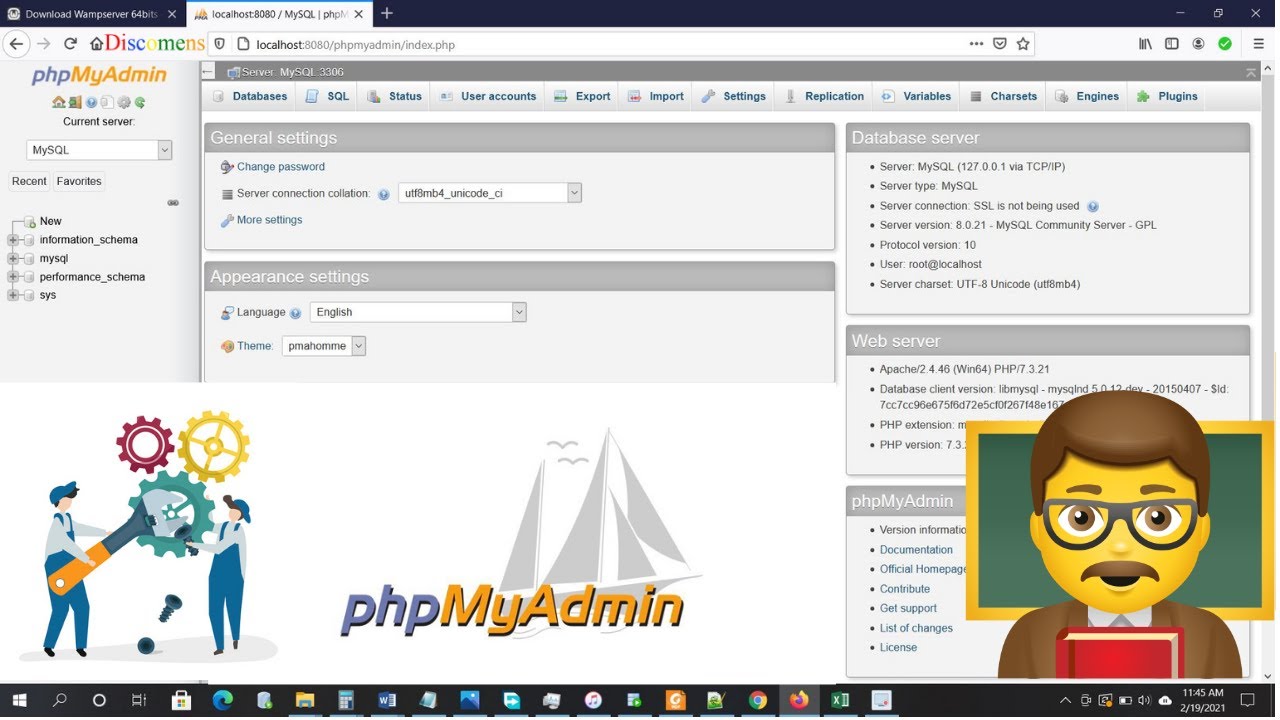1280x720 pixels.
Task: Click help icon next to Language label
Action: tap(295, 313)
